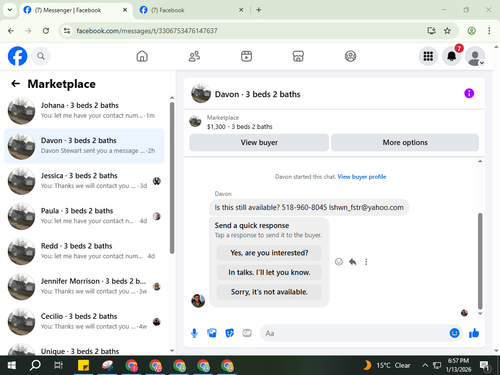Image resolution: width=500 pixels, height=375 pixels.
Task: Show hidden system tray icons chevron
Action: pos(425,365)
